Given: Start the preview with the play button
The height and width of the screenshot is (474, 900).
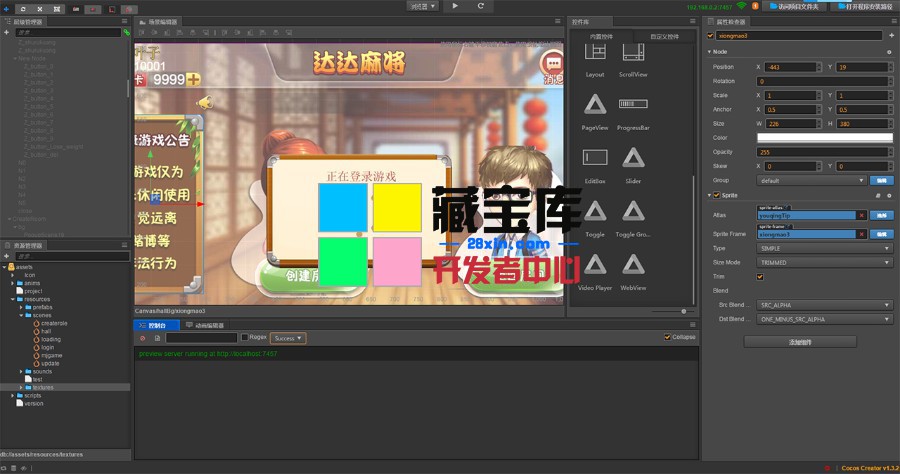Looking at the screenshot, I should [x=455, y=6].
